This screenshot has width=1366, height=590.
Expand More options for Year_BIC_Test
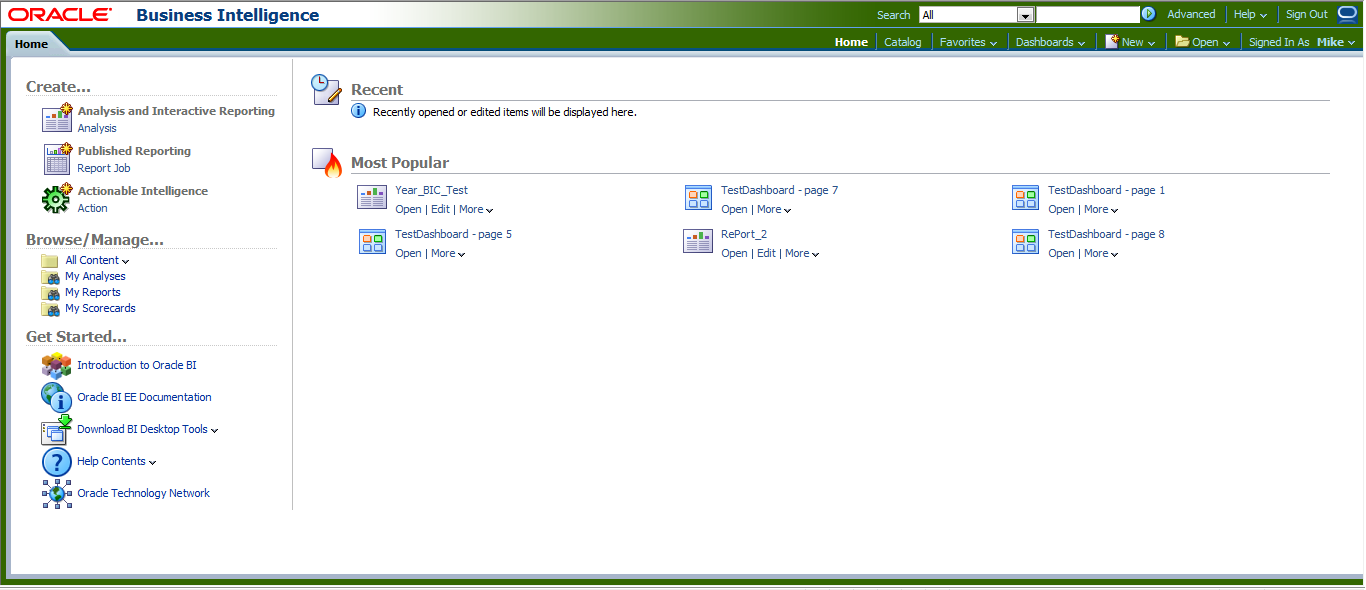pyautogui.click(x=476, y=209)
